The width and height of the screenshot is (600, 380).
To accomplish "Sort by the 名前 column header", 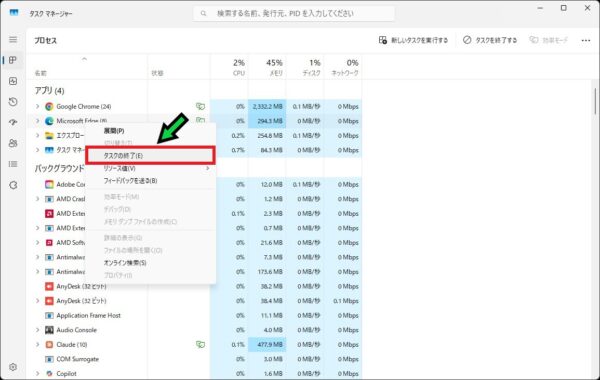I will click(87, 67).
